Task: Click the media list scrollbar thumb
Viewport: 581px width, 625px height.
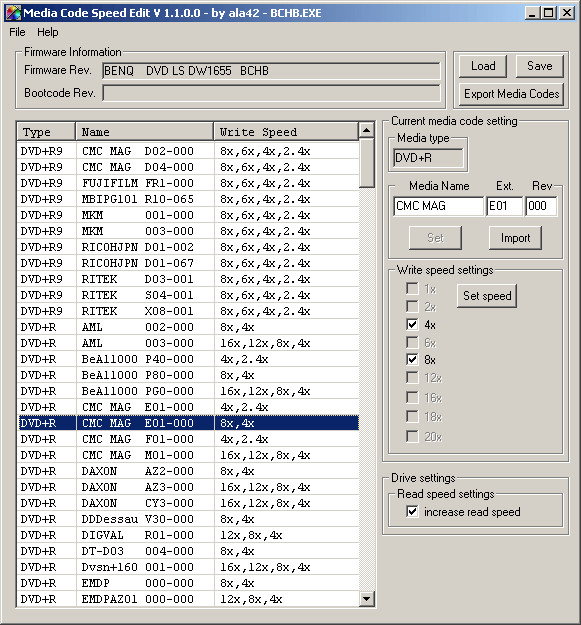Action: click(x=366, y=163)
